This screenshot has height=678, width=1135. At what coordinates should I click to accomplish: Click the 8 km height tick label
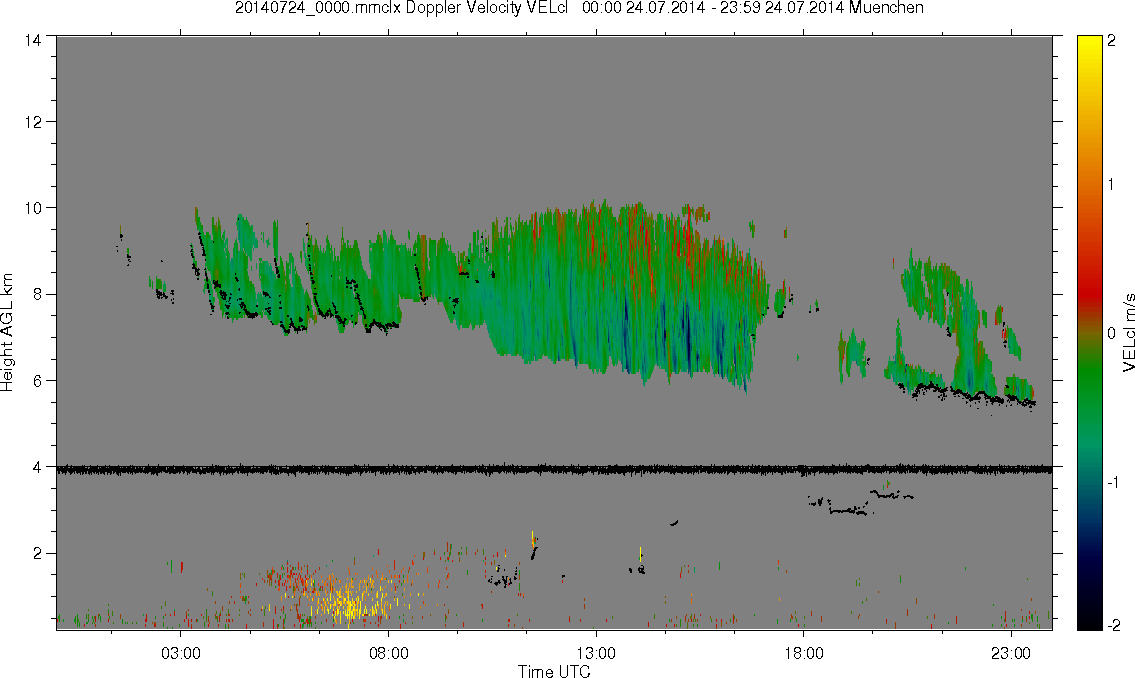pyautogui.click(x=38, y=294)
